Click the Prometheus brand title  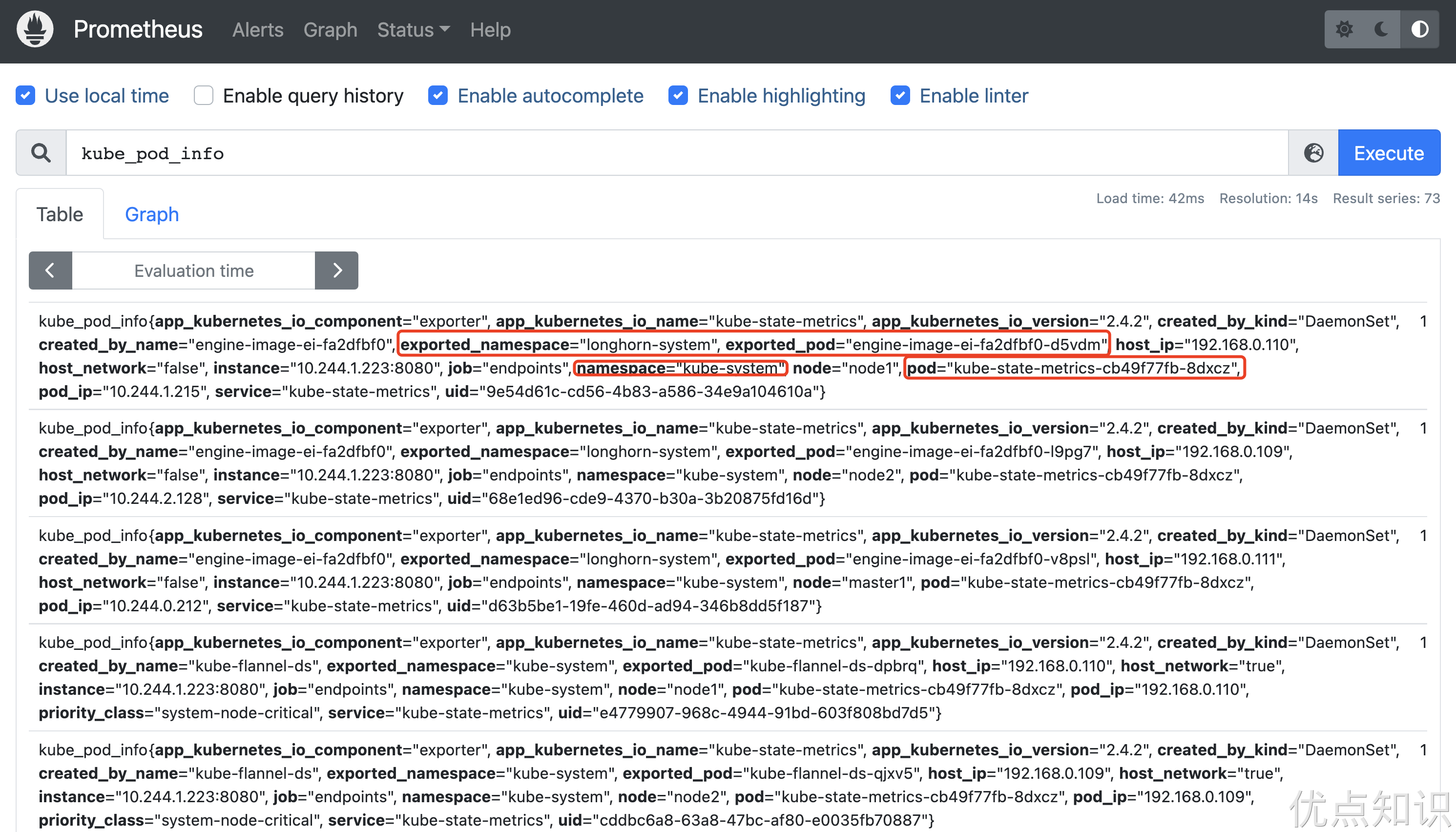click(138, 29)
